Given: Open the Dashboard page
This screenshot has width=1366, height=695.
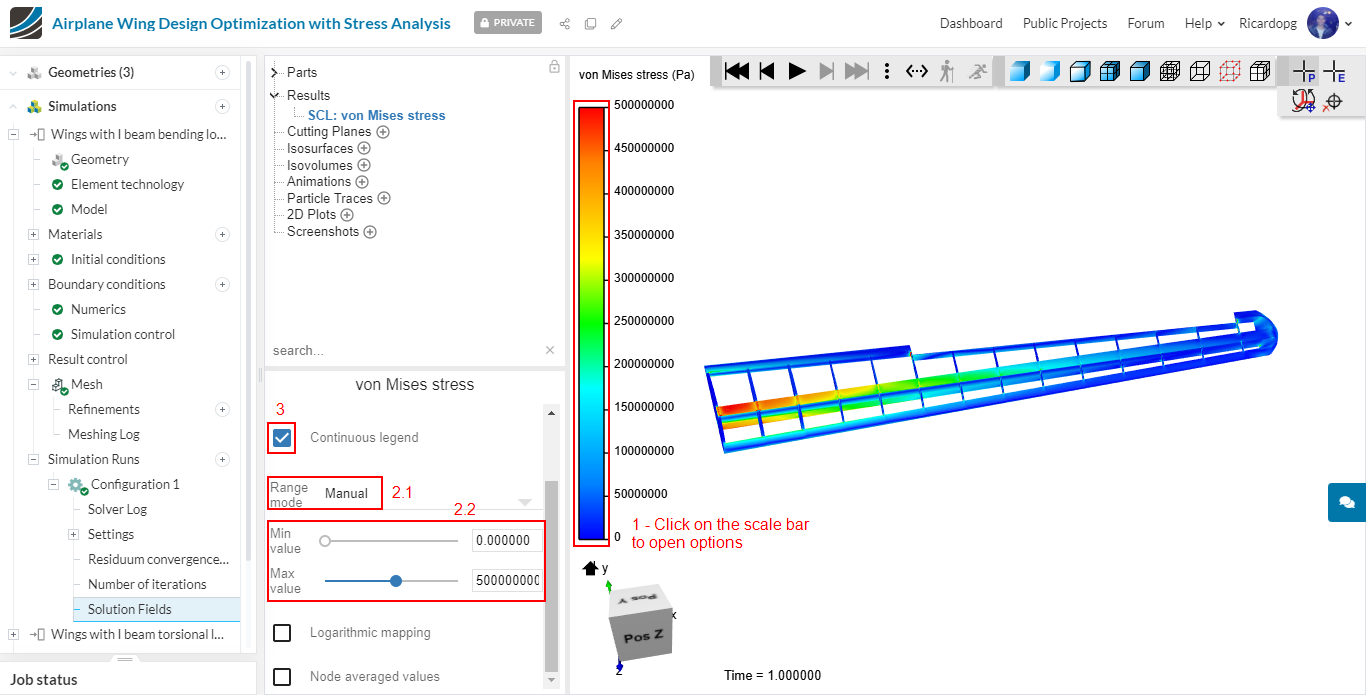Looking at the screenshot, I should (971, 23).
